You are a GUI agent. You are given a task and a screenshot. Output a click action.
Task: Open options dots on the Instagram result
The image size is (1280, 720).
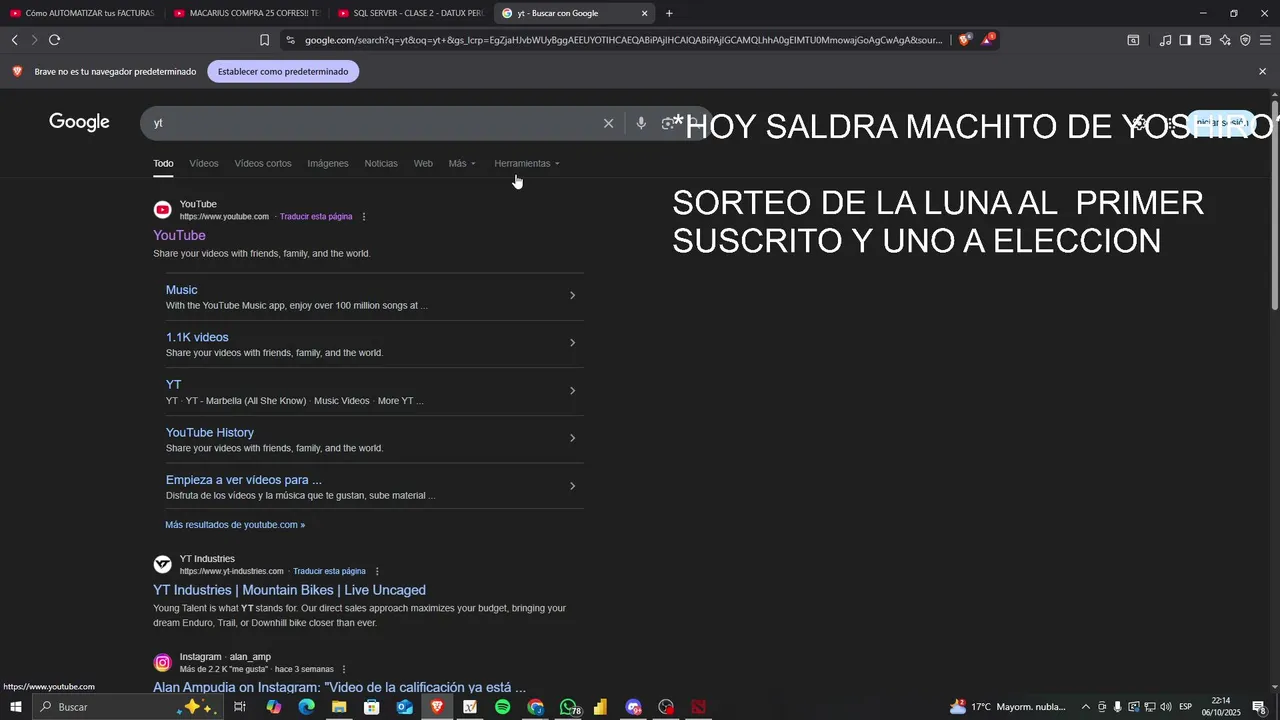tap(344, 669)
